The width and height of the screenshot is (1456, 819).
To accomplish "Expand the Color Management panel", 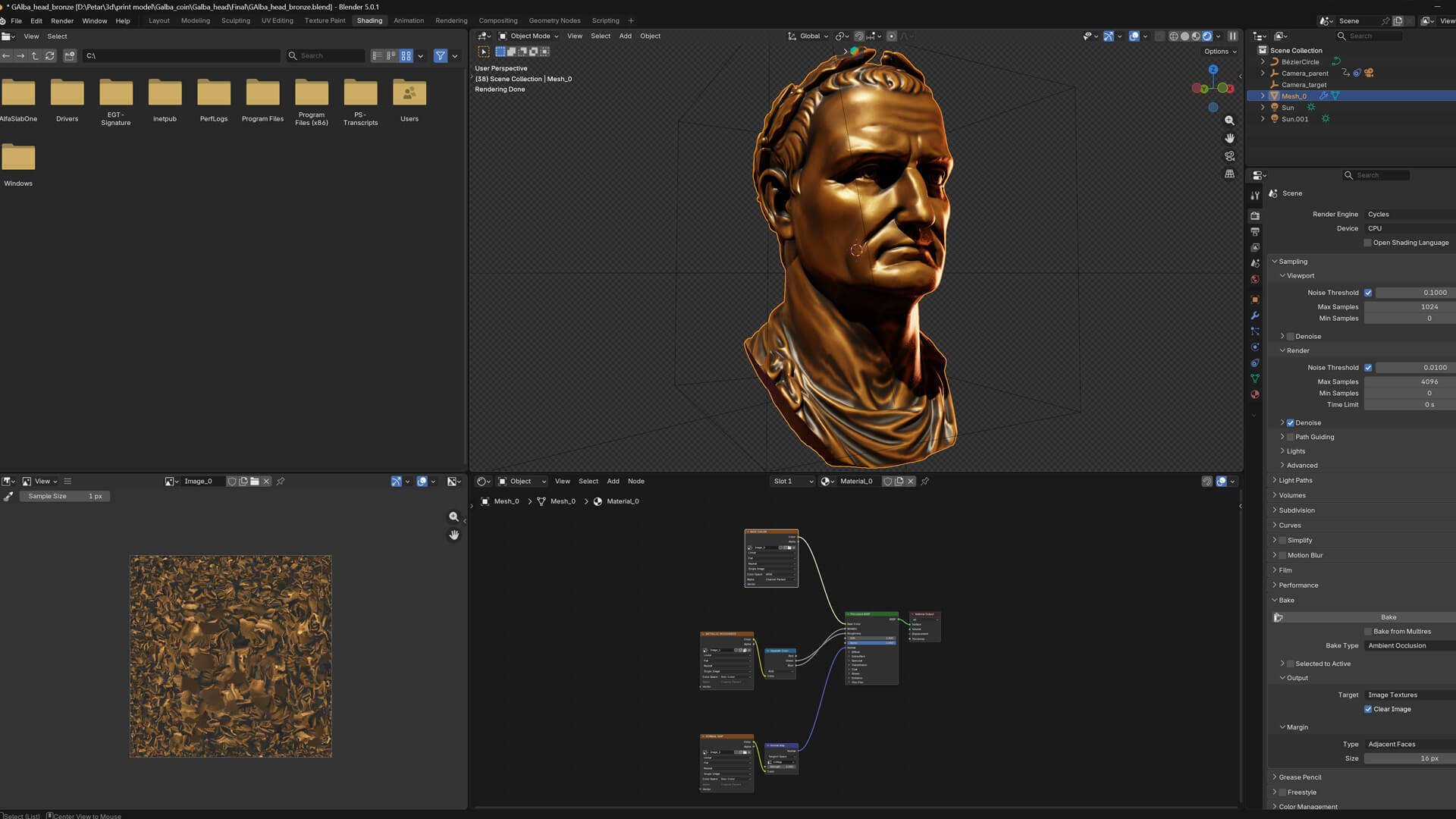I will [x=1307, y=806].
